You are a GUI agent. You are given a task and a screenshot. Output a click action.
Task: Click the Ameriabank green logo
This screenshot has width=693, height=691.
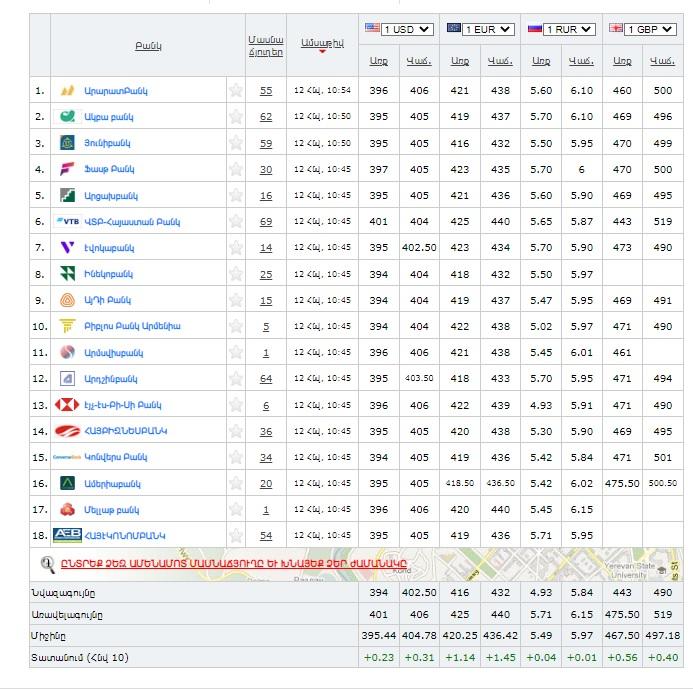[x=68, y=483]
